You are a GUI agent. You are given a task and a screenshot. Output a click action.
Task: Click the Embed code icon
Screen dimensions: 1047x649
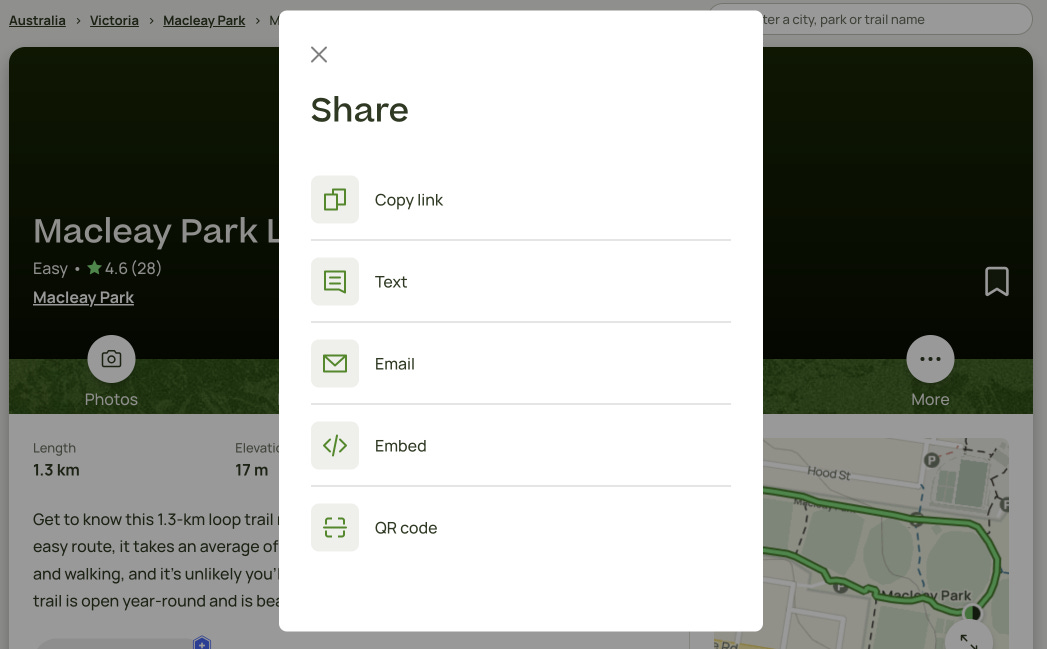tap(335, 445)
